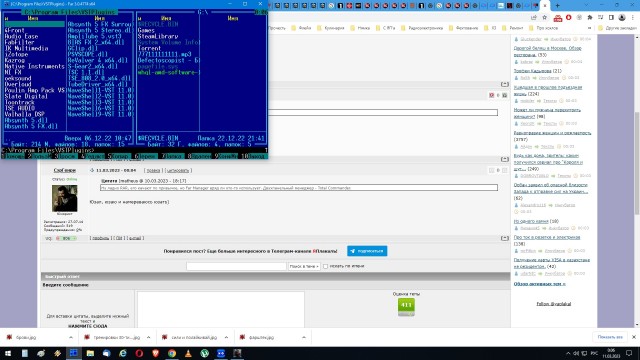The image size is (640, 360).
Task: Open VLC player from the taskbar
Action: pyautogui.click(x=188, y=353)
